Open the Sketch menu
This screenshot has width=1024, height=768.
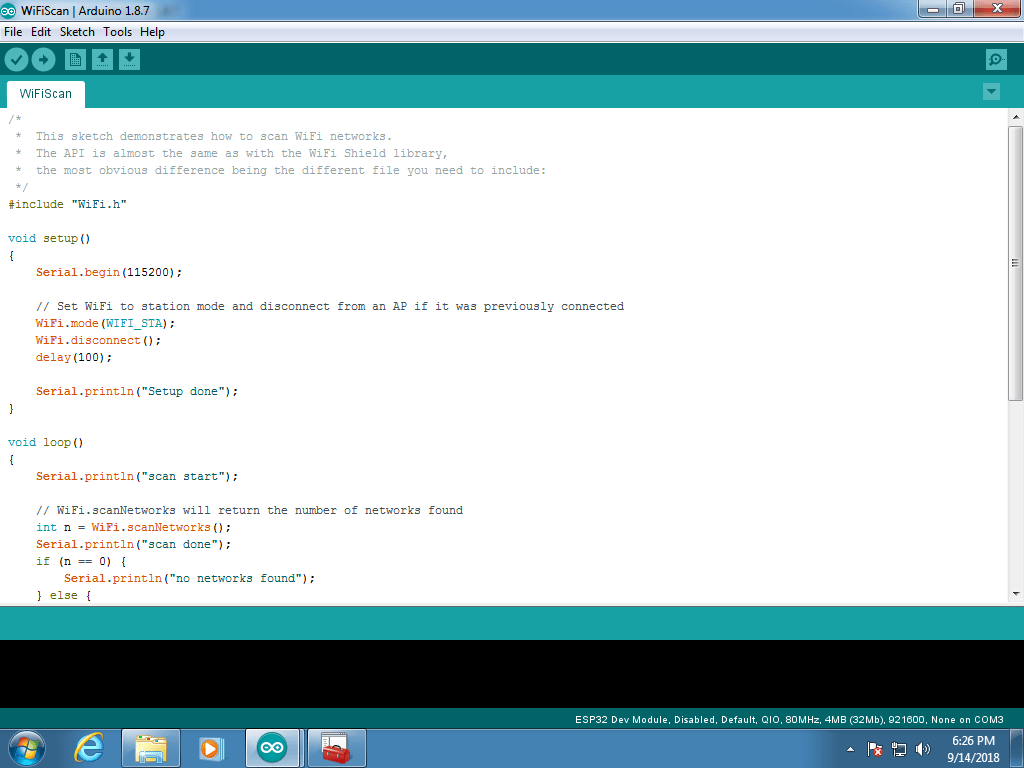pos(77,32)
